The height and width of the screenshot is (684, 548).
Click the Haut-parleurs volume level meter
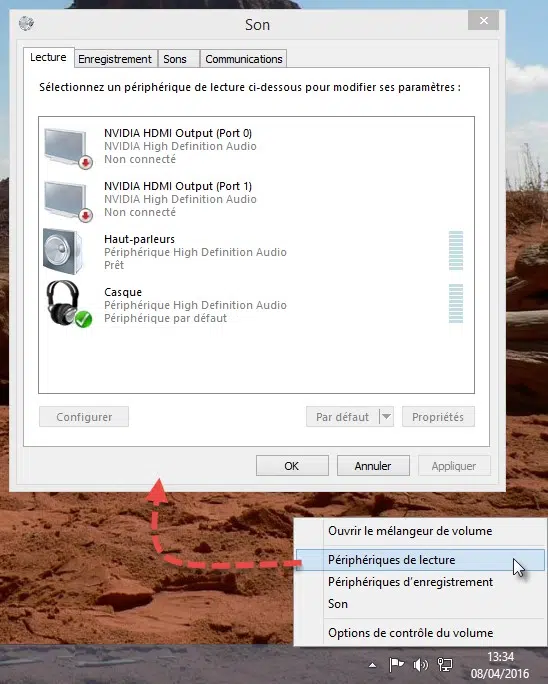(x=456, y=251)
